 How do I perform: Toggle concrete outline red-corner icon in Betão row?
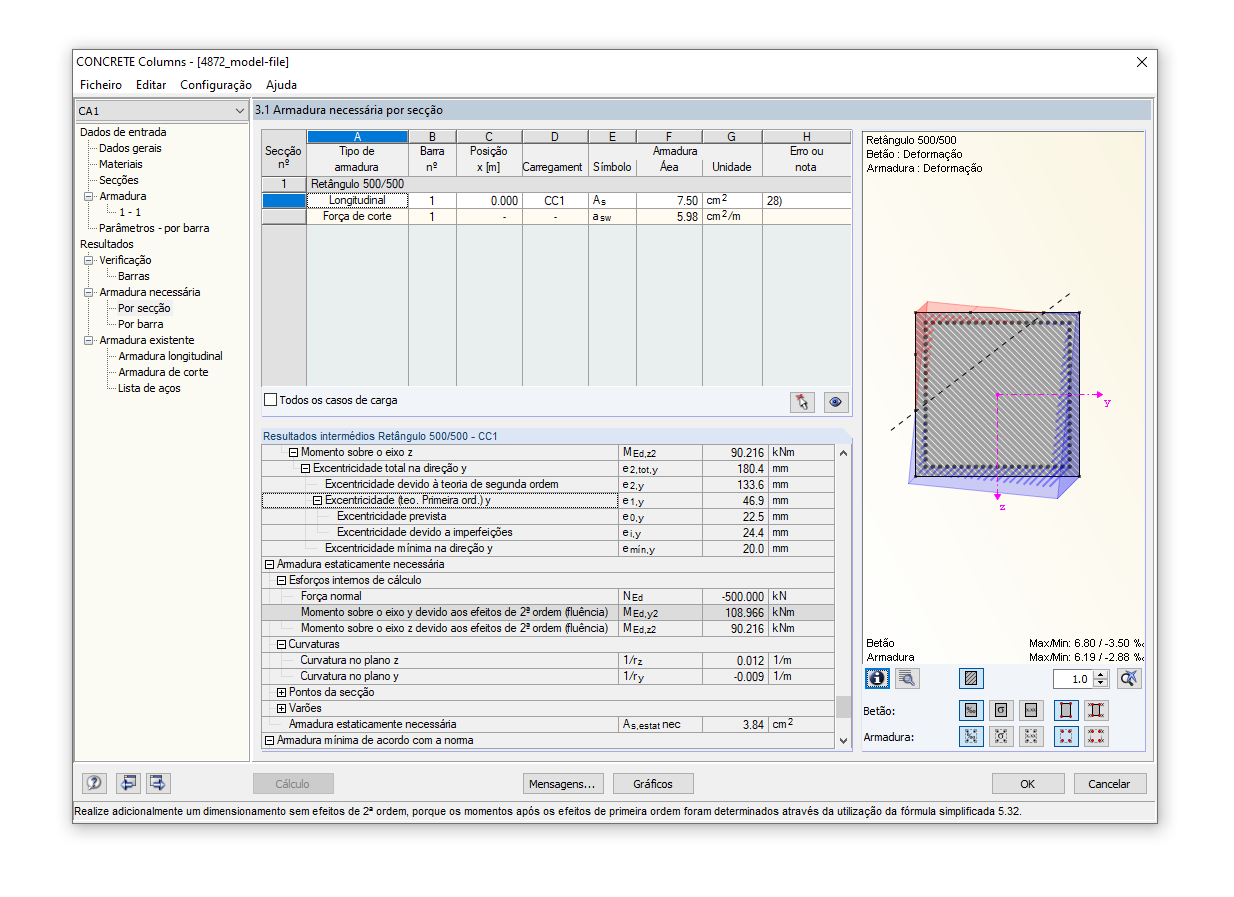(1066, 710)
